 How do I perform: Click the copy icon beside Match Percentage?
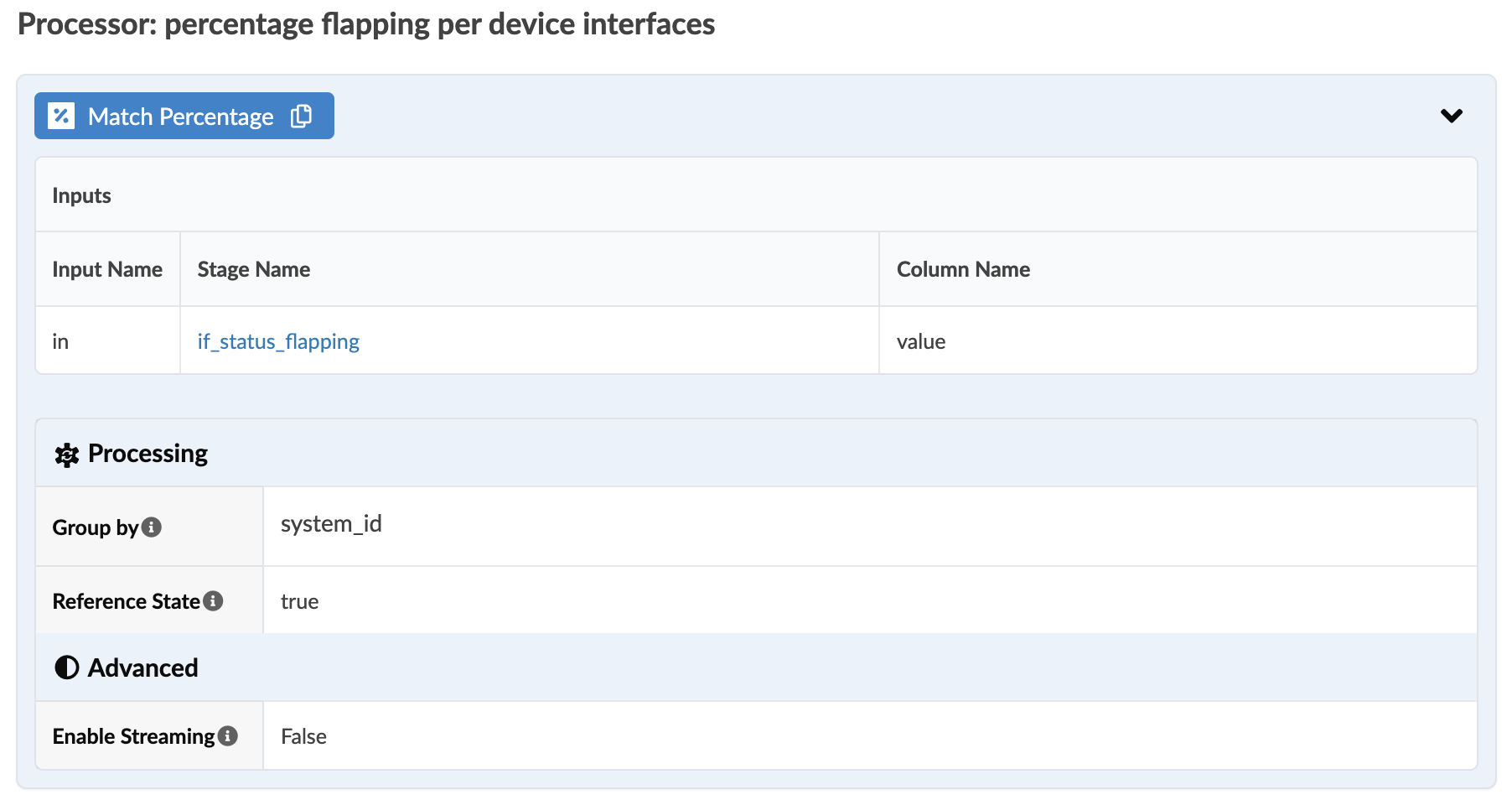(301, 116)
